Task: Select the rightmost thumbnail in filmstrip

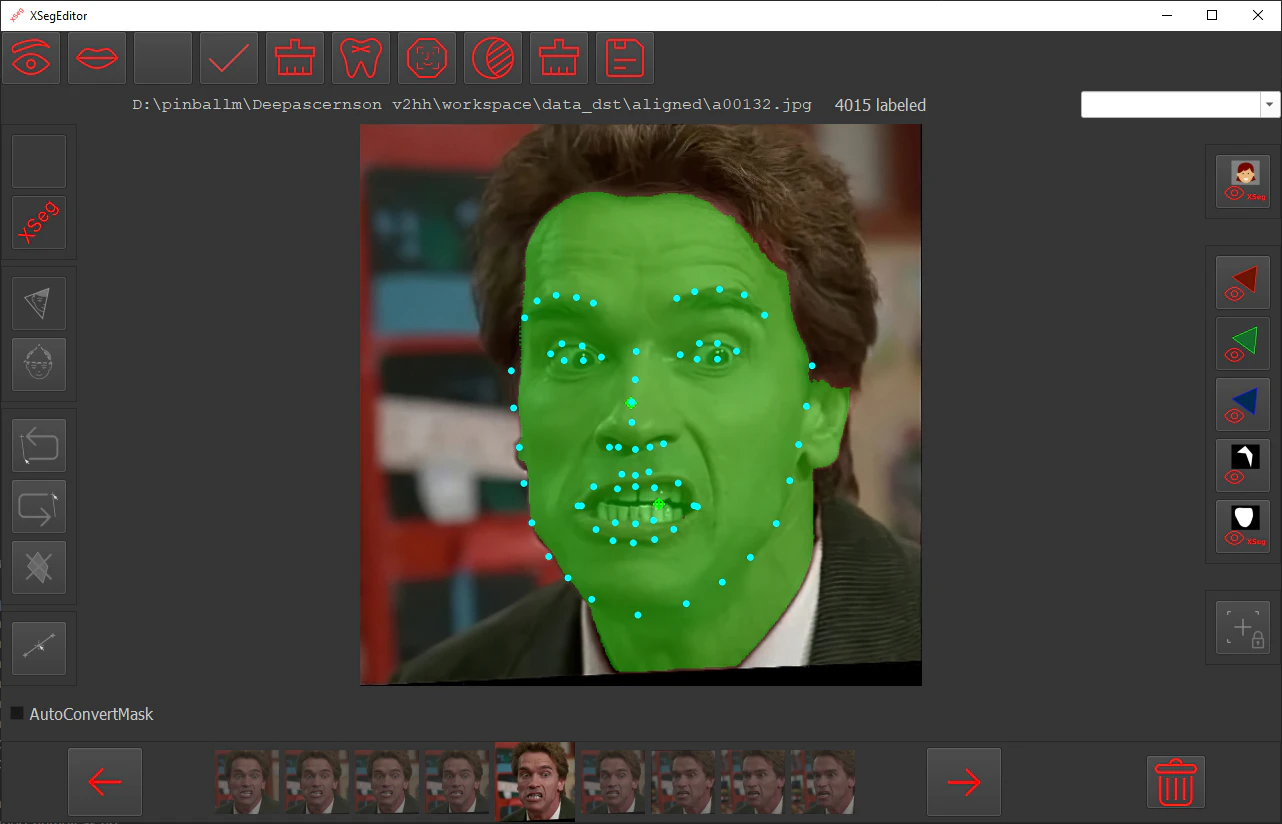Action: (822, 781)
